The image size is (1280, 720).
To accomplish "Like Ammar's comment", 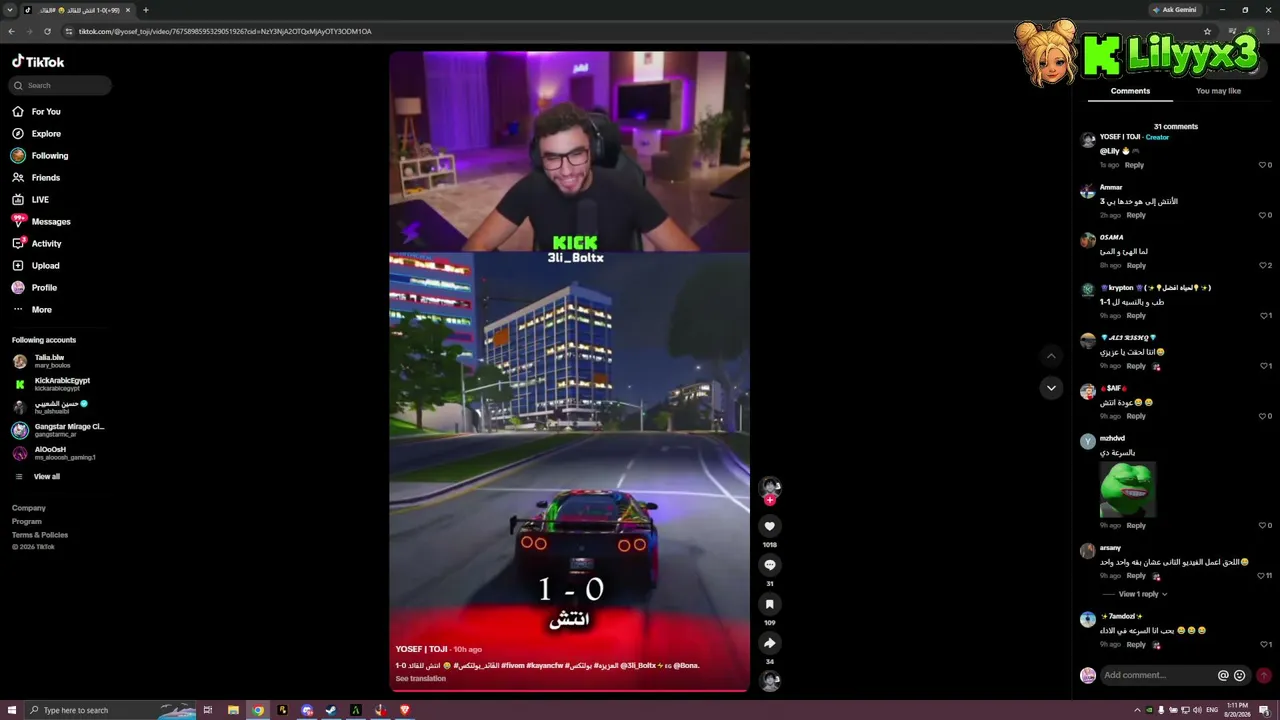I will click(x=1263, y=215).
